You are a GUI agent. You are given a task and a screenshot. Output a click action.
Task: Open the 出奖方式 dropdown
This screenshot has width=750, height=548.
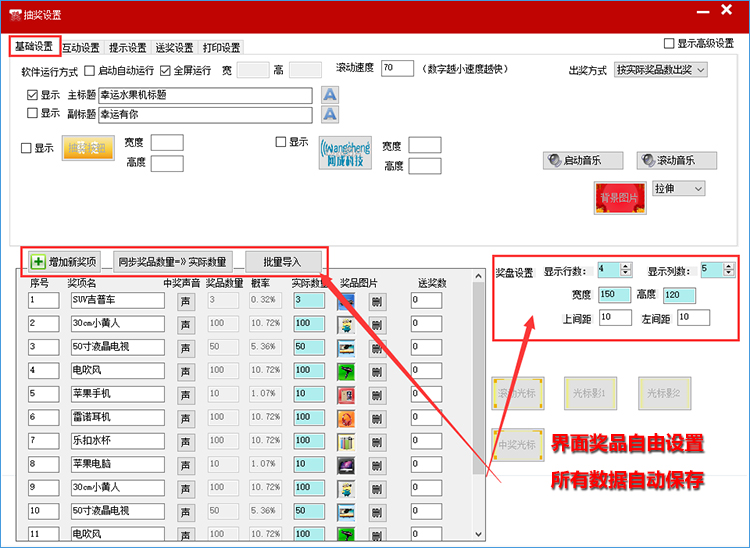(x=661, y=70)
